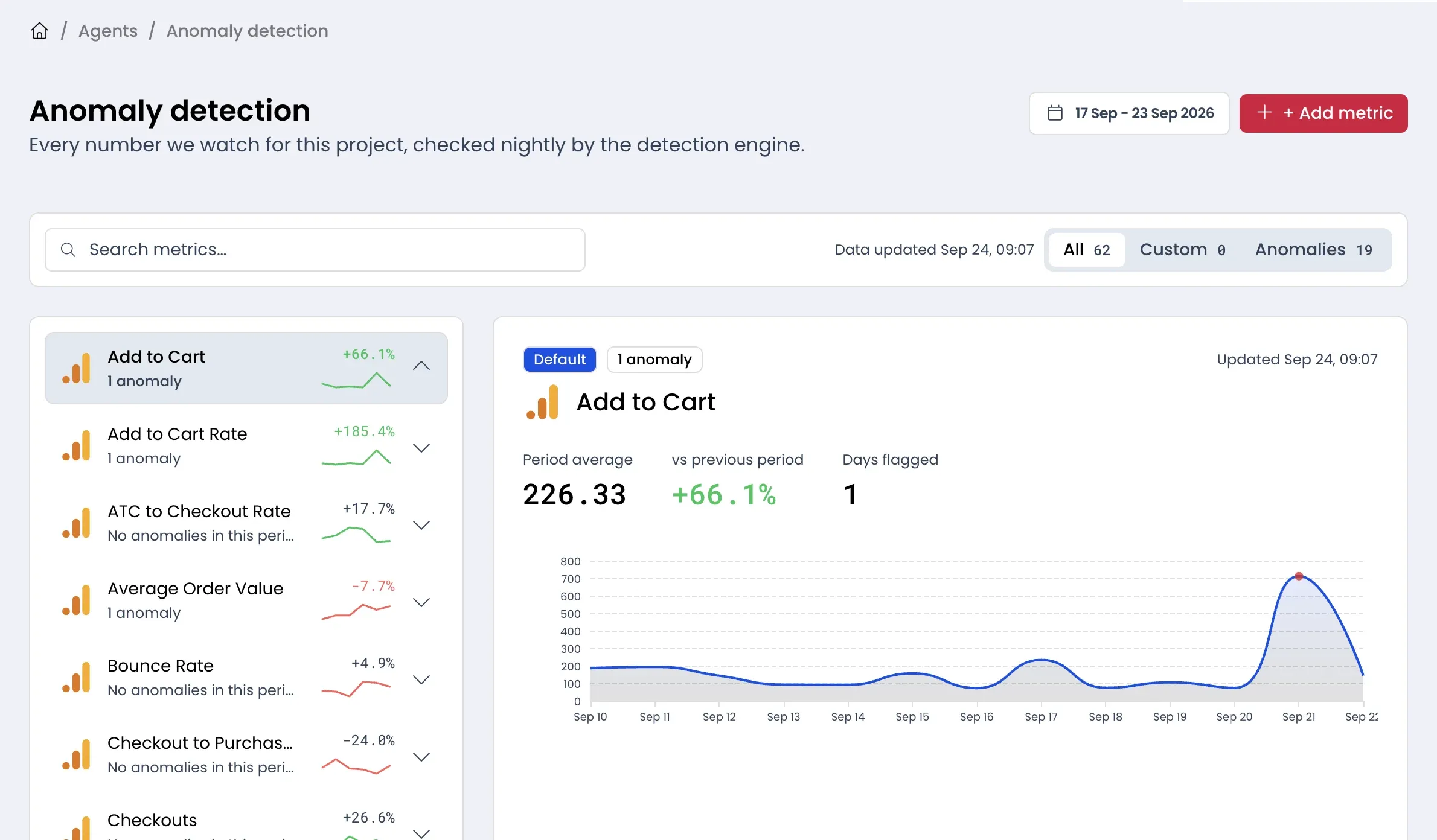Click the large analytics icon in the detail panel

pos(542,402)
